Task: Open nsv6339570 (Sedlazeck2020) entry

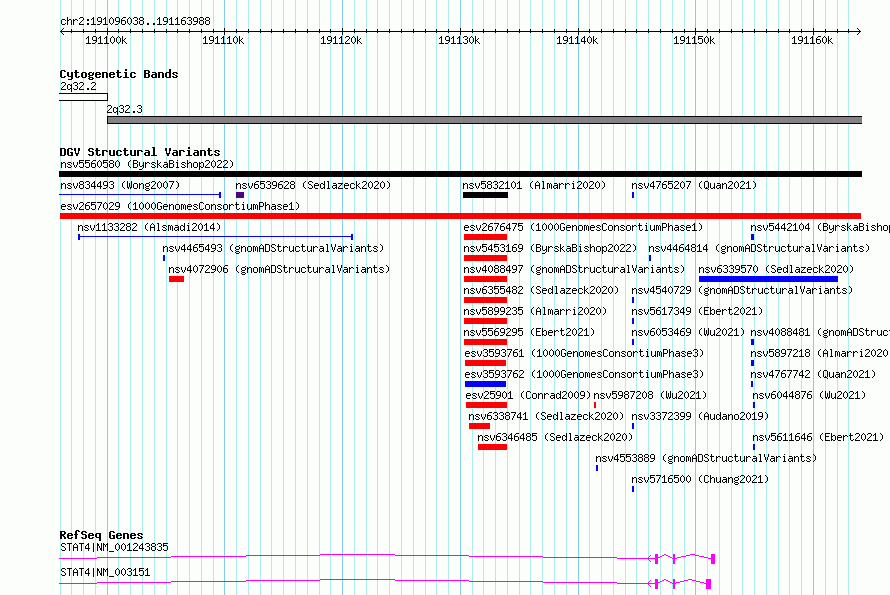Action: (776, 270)
